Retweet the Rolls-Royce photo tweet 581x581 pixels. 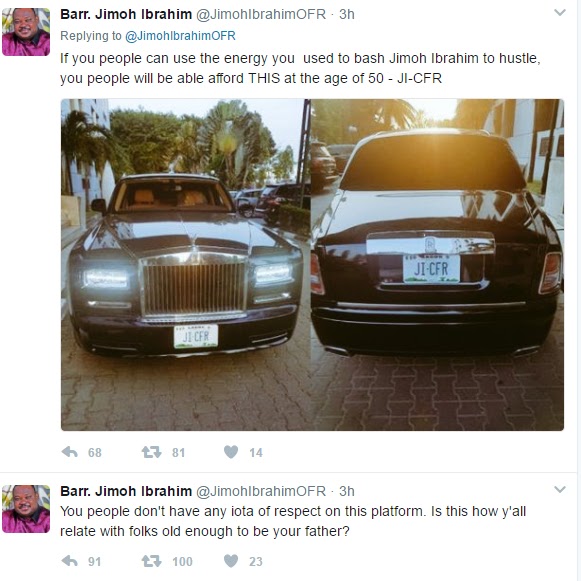(151, 452)
